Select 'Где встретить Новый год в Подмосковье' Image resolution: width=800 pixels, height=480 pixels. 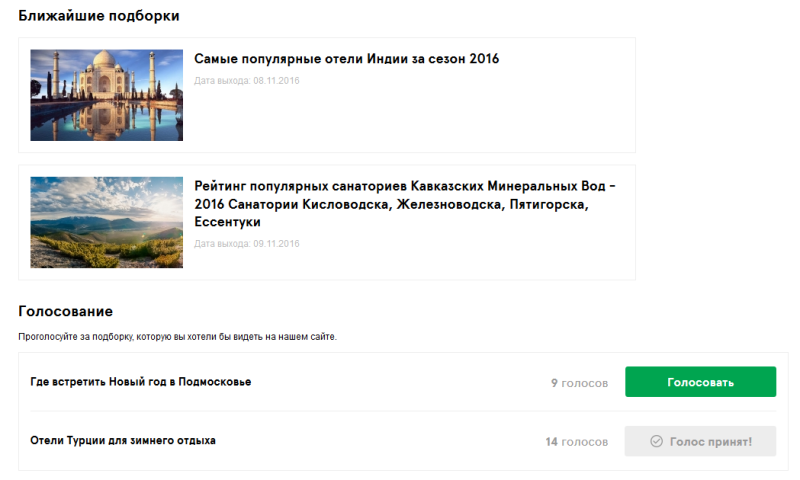(x=141, y=382)
